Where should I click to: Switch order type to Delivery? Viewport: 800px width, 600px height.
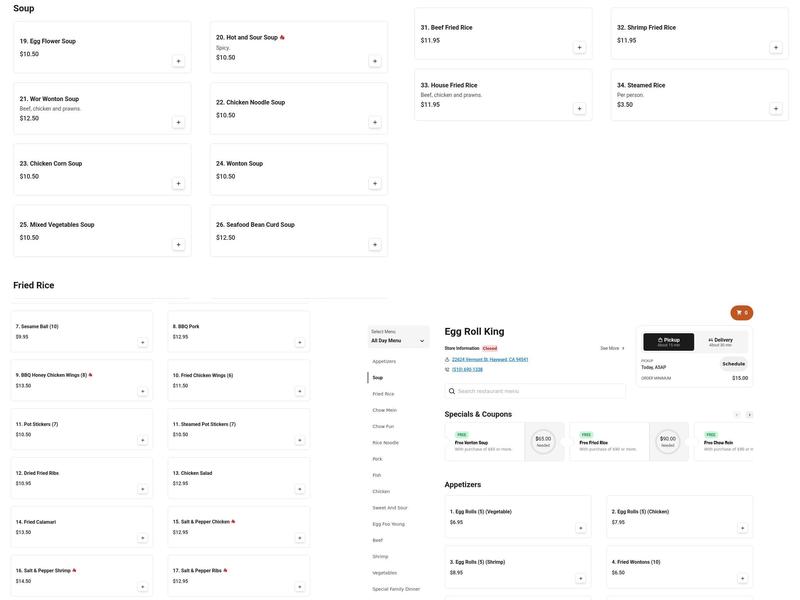click(720, 342)
